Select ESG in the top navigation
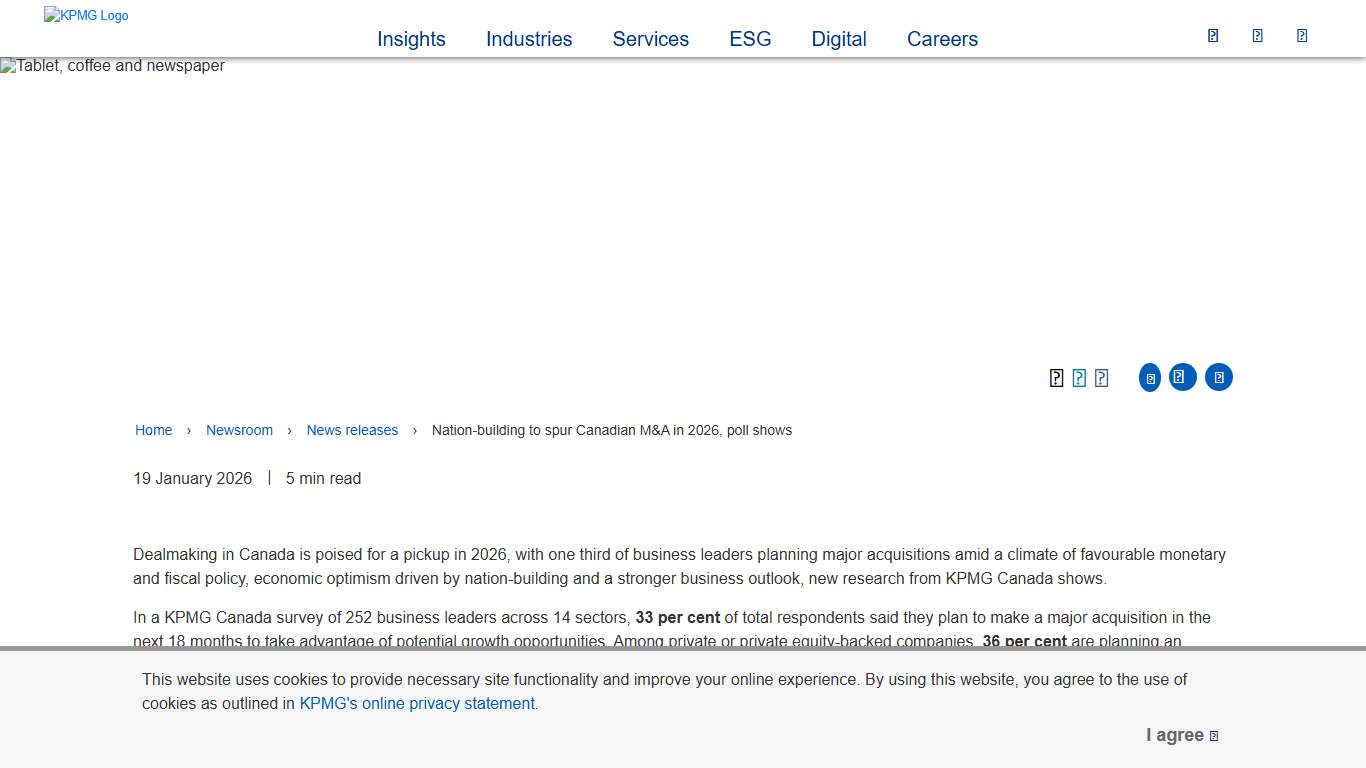The height and width of the screenshot is (768, 1366). pyautogui.click(x=750, y=39)
